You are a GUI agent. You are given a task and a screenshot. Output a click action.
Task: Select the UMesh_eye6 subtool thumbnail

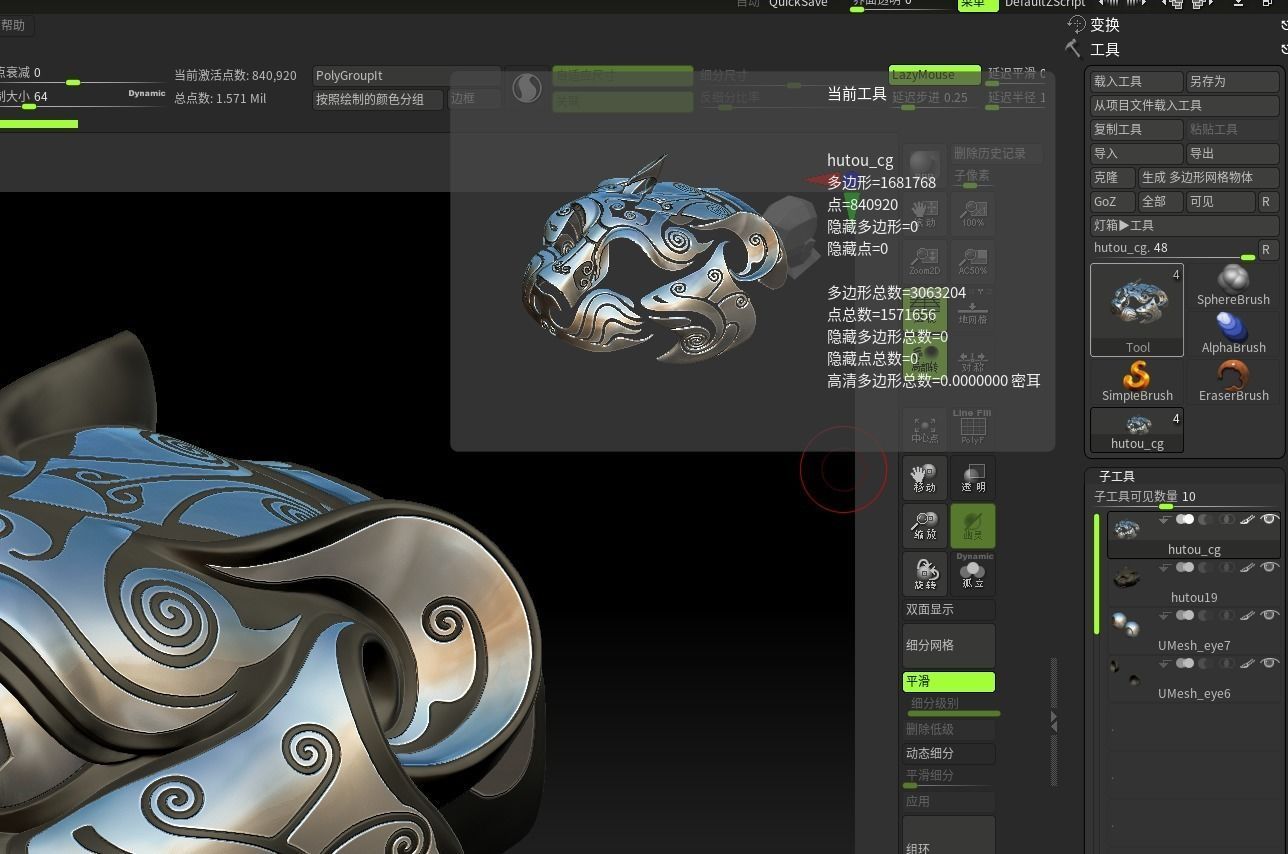(x=1127, y=674)
